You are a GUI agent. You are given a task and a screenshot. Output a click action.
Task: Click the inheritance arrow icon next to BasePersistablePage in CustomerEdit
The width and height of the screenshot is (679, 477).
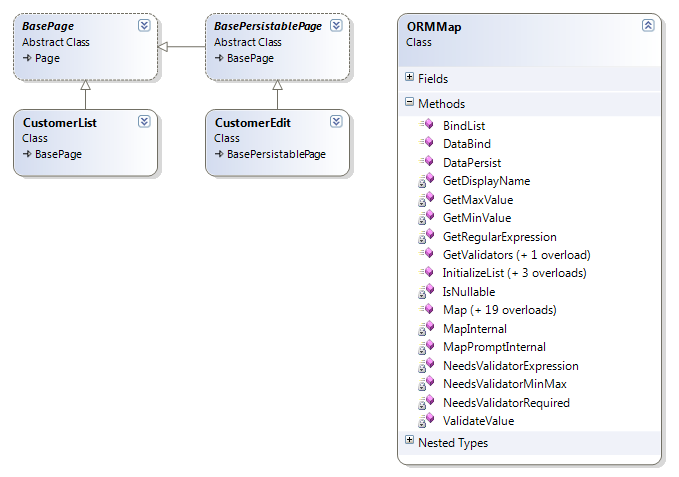coord(219,154)
